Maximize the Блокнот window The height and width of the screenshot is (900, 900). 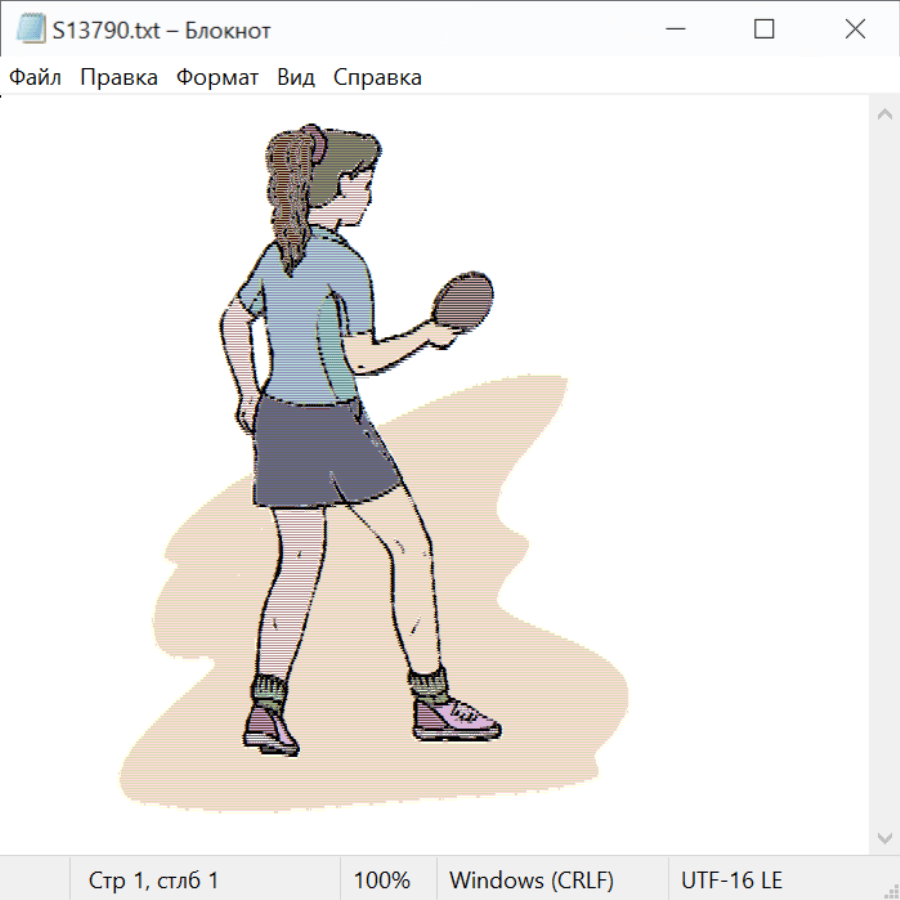coord(764,30)
